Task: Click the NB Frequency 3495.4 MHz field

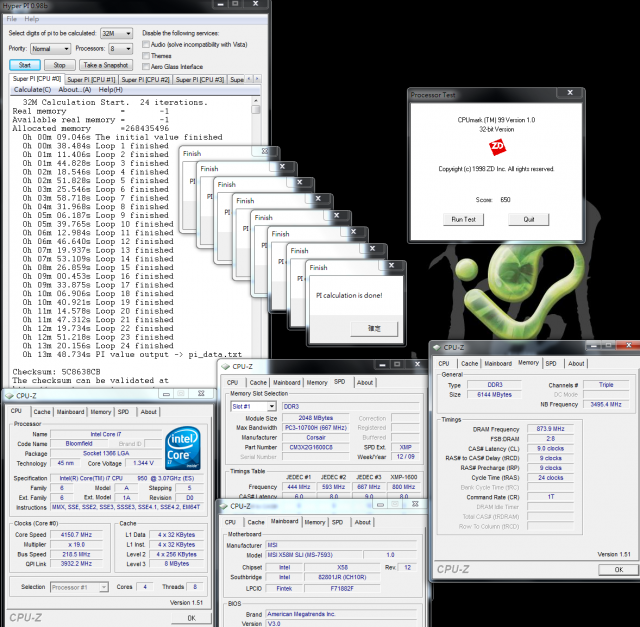Action: pyautogui.click(x=606, y=404)
